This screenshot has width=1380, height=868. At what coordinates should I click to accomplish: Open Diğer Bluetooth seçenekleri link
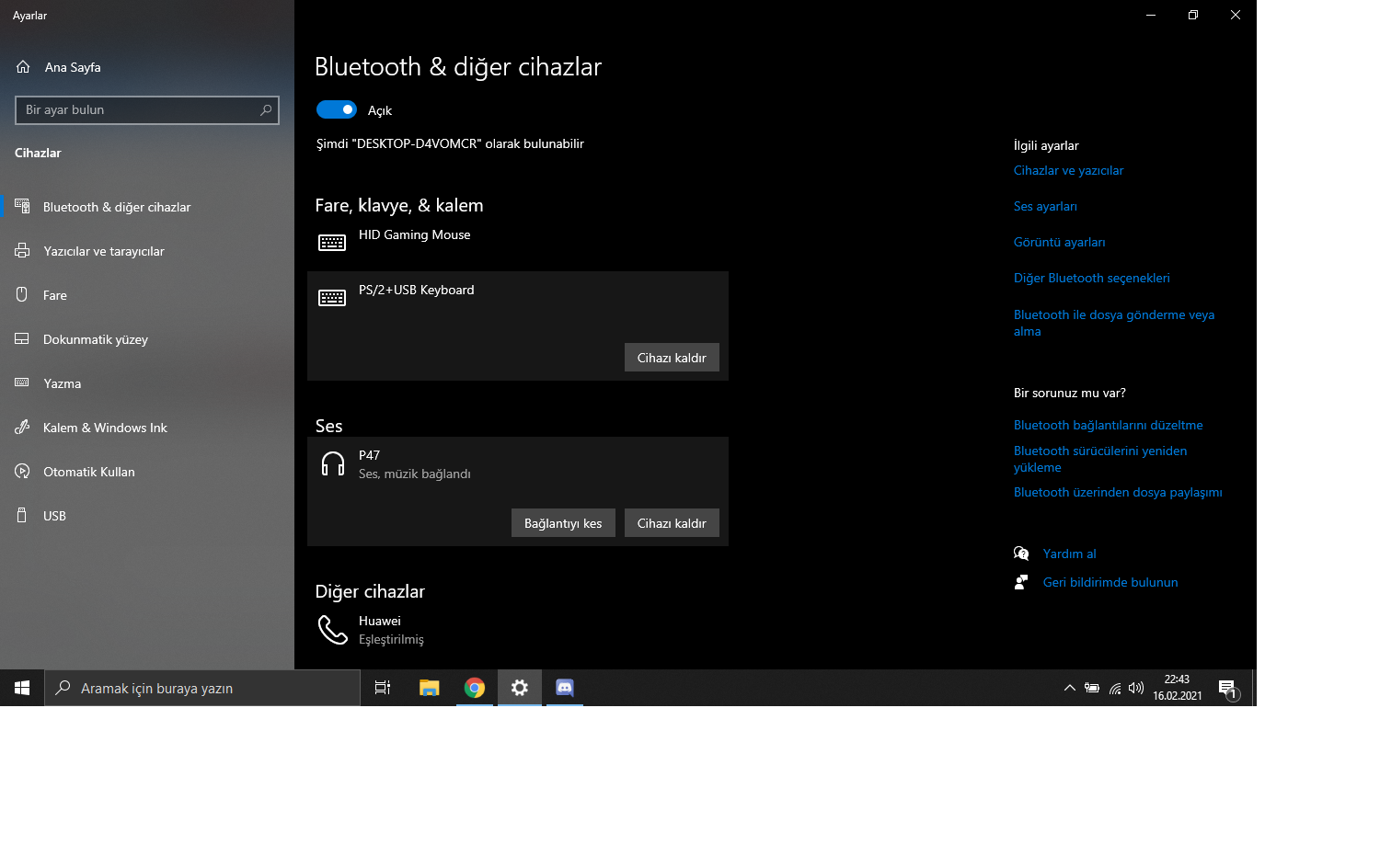[x=1092, y=278]
